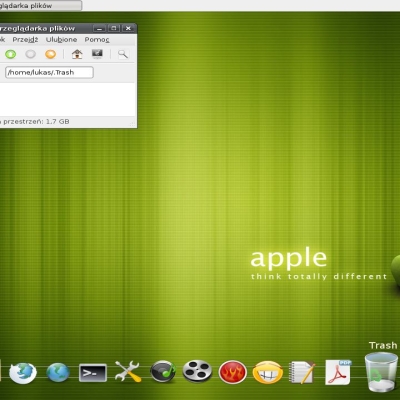The image size is (400, 400).
Task: Open the Ulubione menu
Action: (61, 40)
